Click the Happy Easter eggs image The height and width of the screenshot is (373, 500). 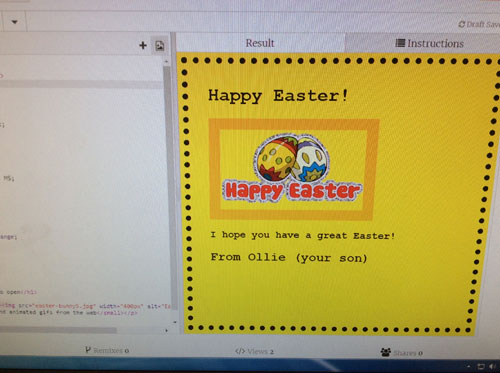[292, 169]
